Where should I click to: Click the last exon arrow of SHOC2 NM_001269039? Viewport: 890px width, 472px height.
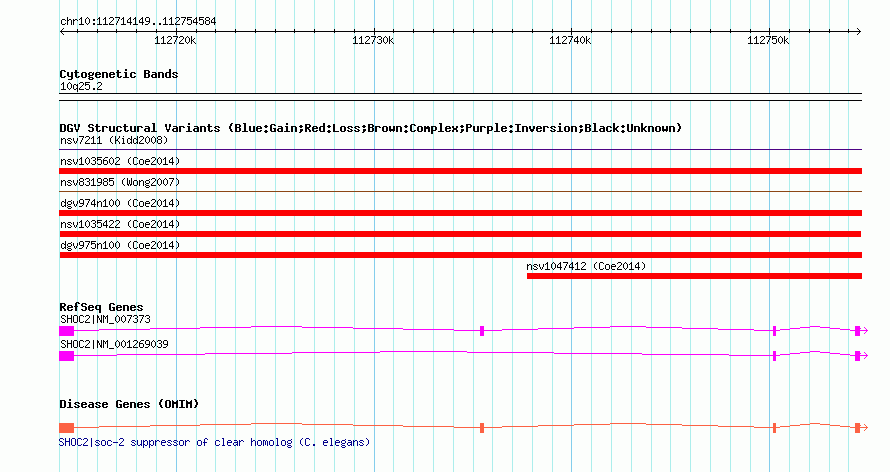pos(861,356)
